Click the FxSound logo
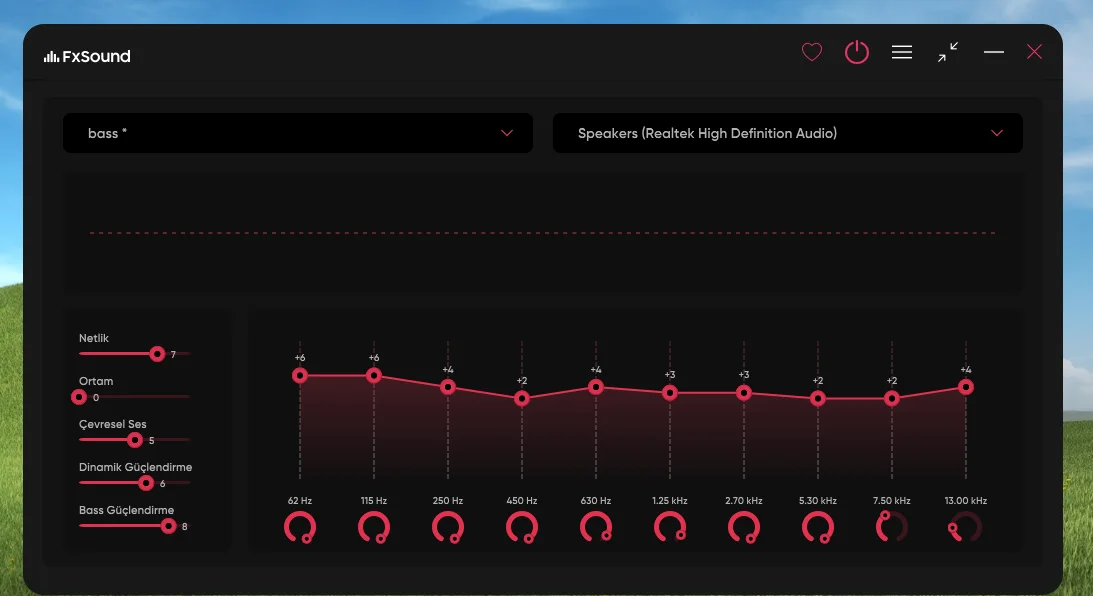The height and width of the screenshot is (596, 1093). [x=87, y=56]
